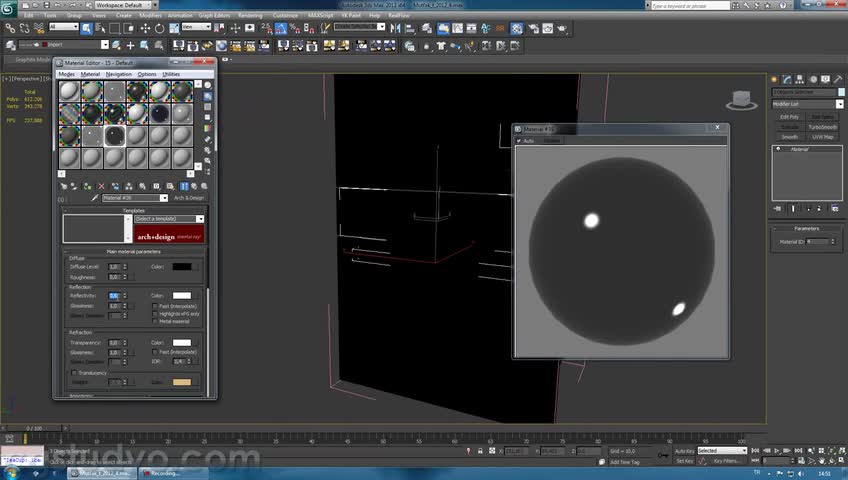
Task: Click the red X reset material icon
Action: [x=101, y=186]
